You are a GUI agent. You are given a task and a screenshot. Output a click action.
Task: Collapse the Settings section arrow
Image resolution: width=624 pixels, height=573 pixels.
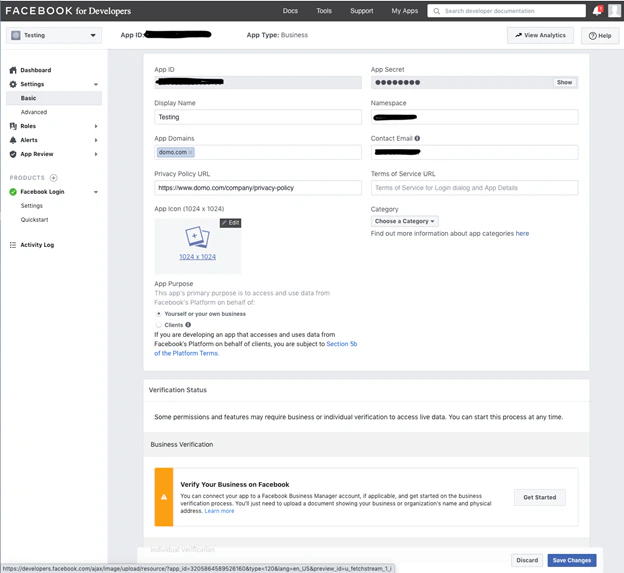pyautogui.click(x=96, y=84)
